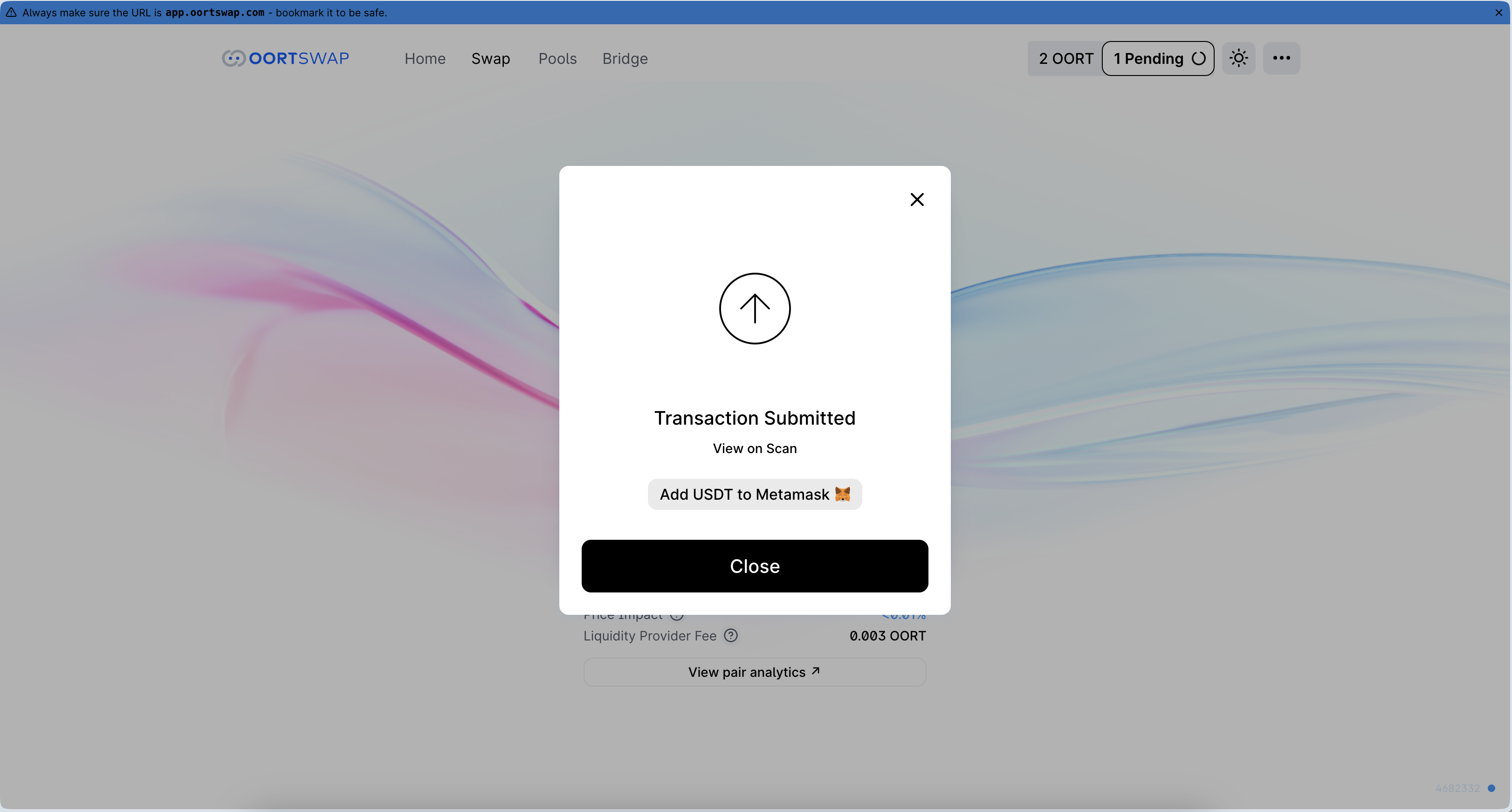Go to the Swap page
Image resolution: width=1512 pixels, height=812 pixels.
[491, 59]
